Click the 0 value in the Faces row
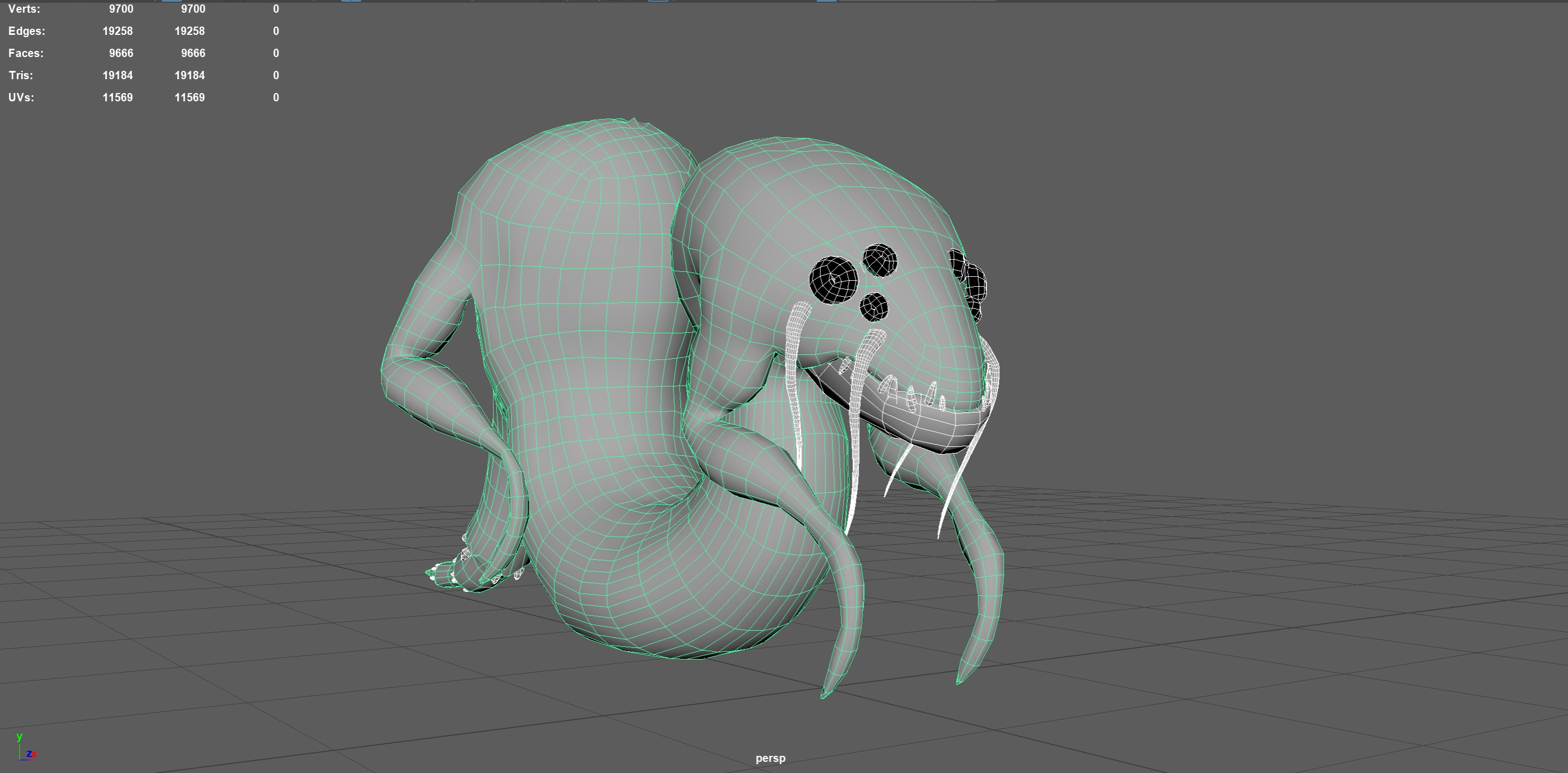 coord(276,54)
